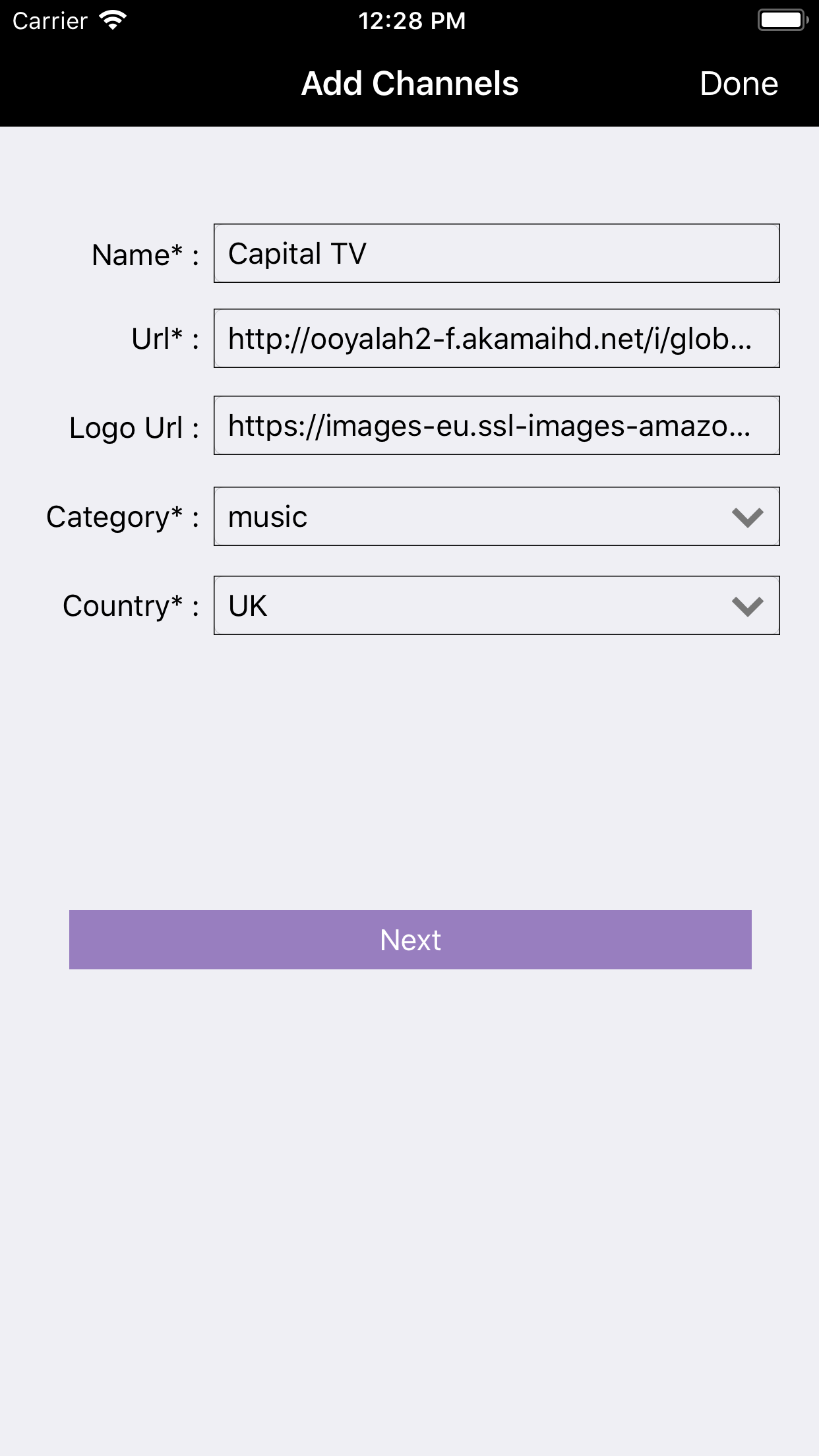Tap the Done button in header
Viewport: 819px width, 1456px height.
tap(739, 84)
